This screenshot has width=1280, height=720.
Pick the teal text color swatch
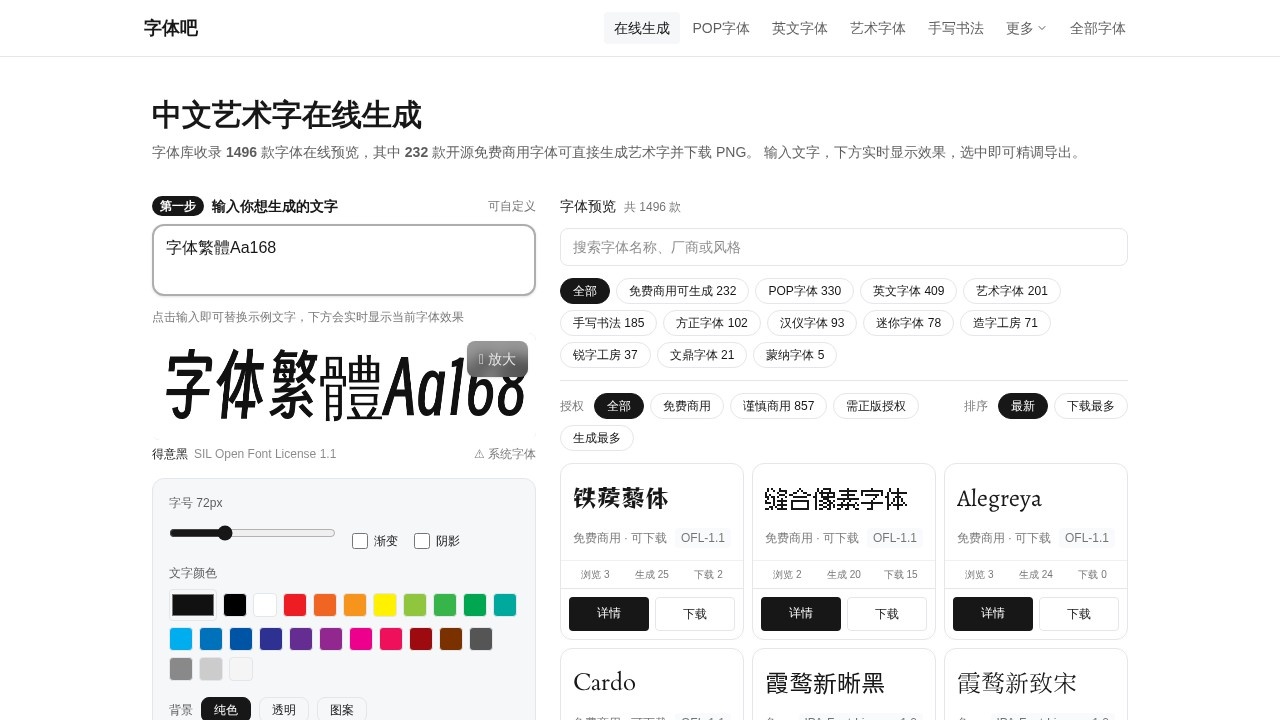click(x=505, y=605)
